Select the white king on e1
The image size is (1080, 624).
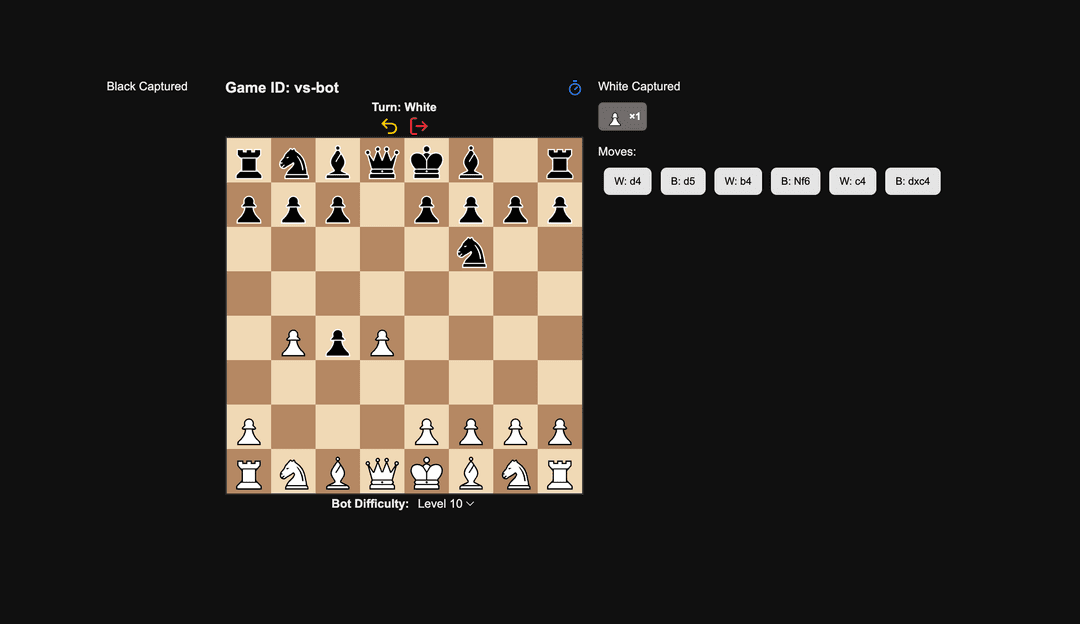point(426,472)
